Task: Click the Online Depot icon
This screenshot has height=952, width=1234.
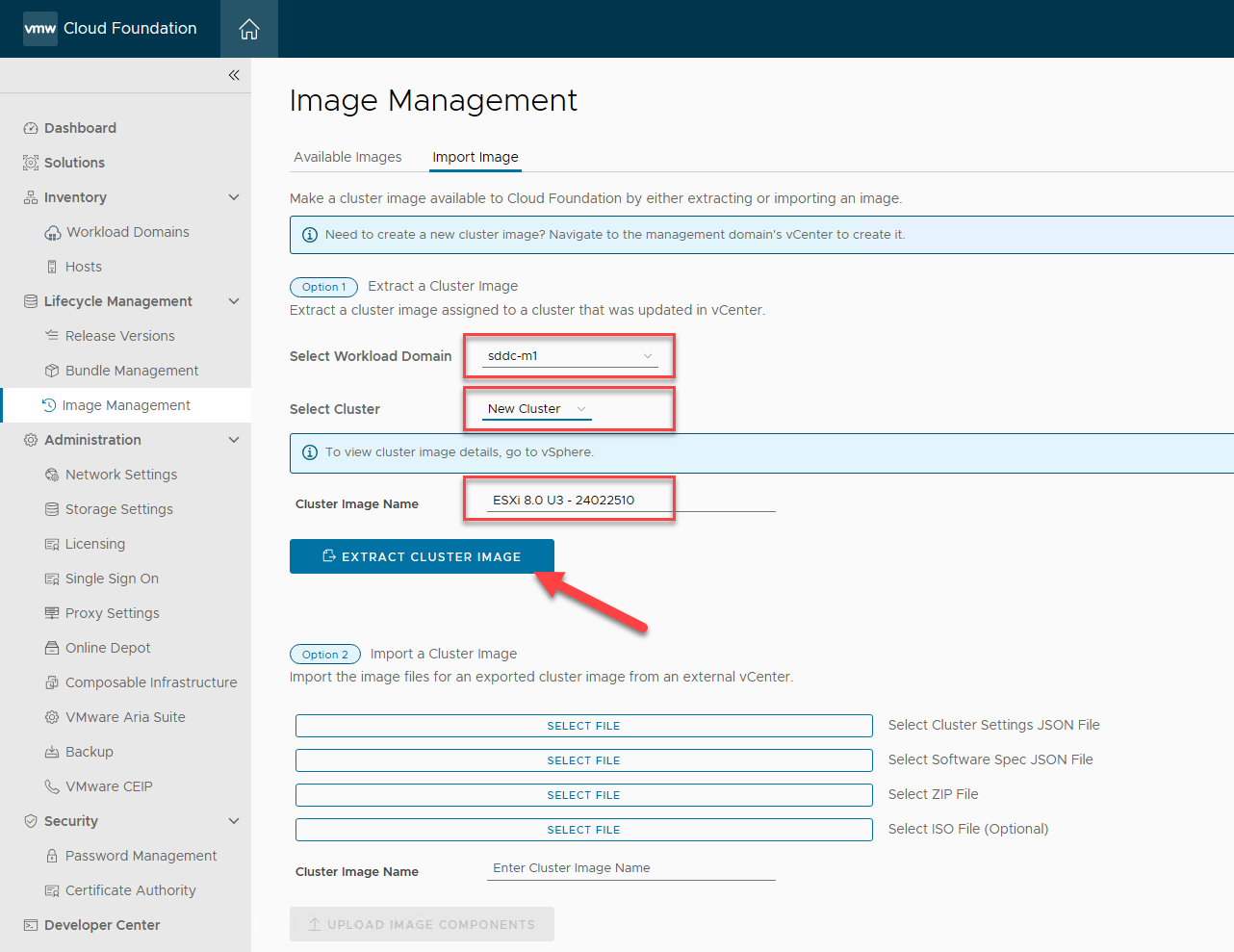Action: [52, 648]
